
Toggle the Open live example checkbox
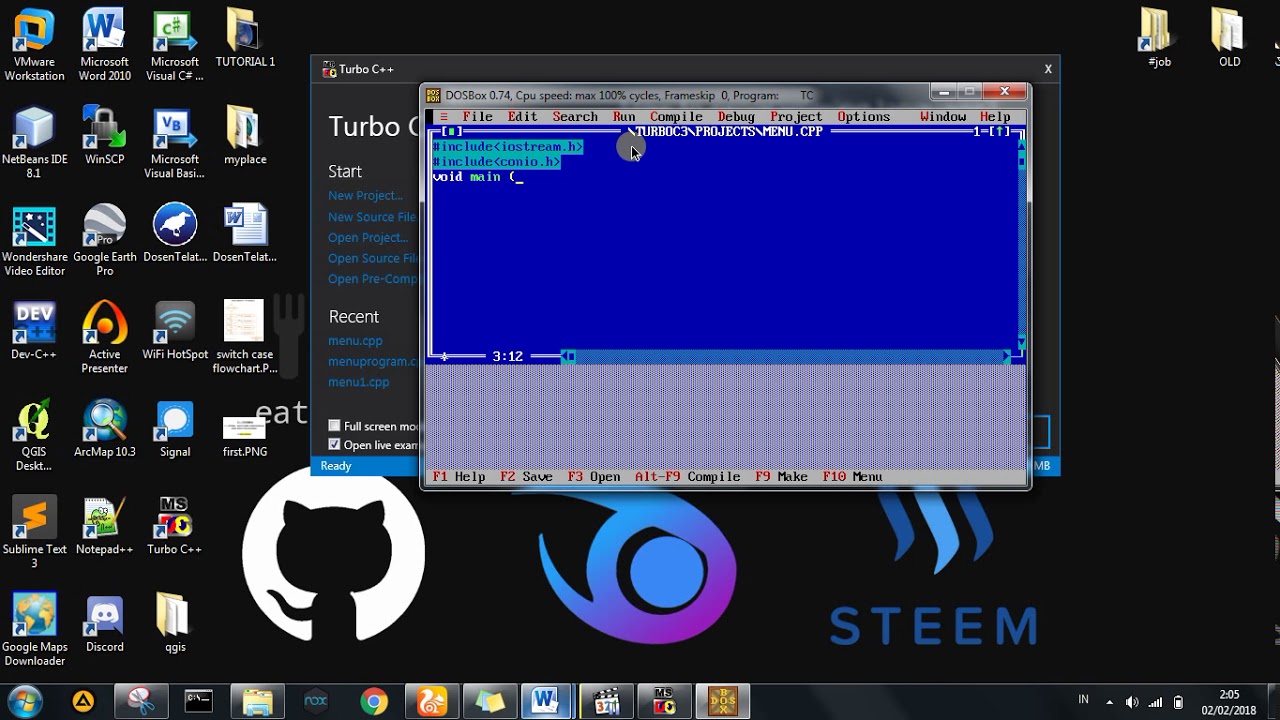[335, 445]
